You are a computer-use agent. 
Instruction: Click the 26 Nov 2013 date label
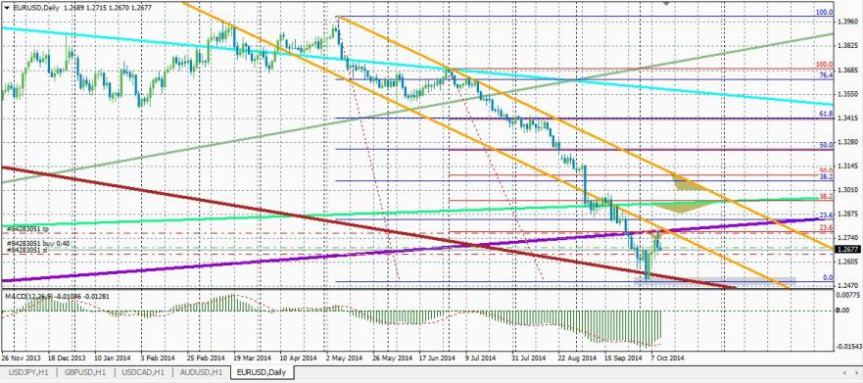(21, 357)
